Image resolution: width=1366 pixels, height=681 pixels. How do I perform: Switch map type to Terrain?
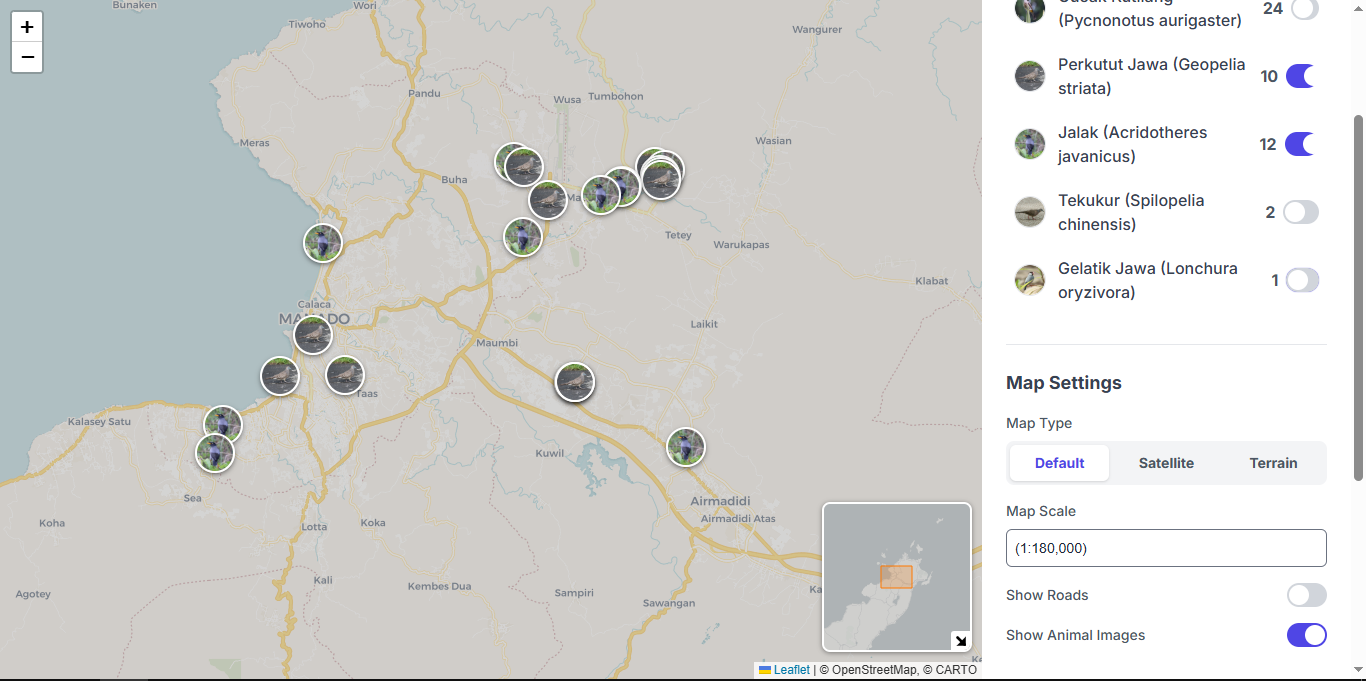coord(1273,463)
